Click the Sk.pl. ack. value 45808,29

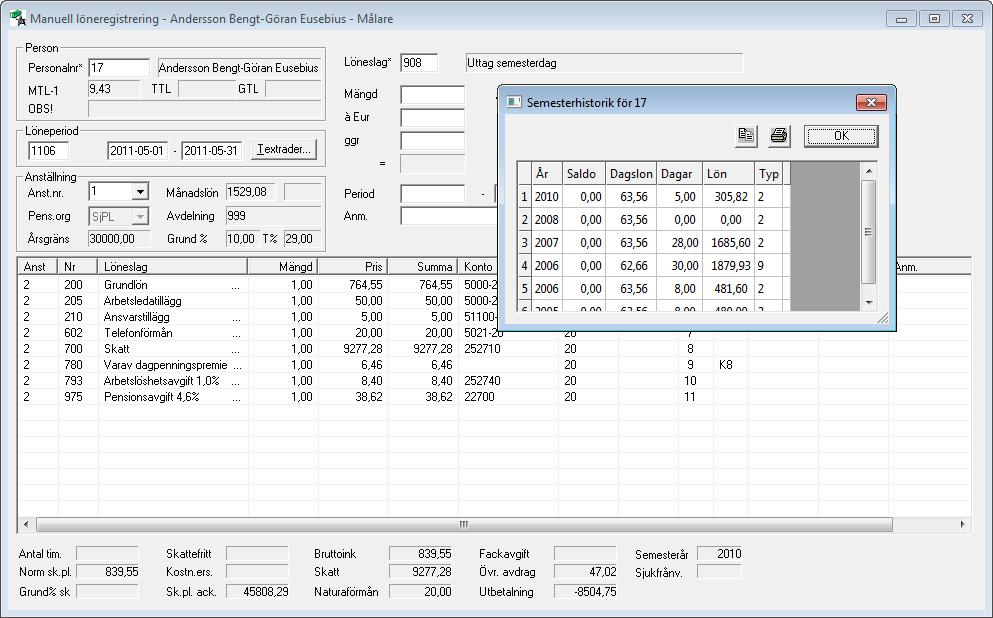coord(257,592)
